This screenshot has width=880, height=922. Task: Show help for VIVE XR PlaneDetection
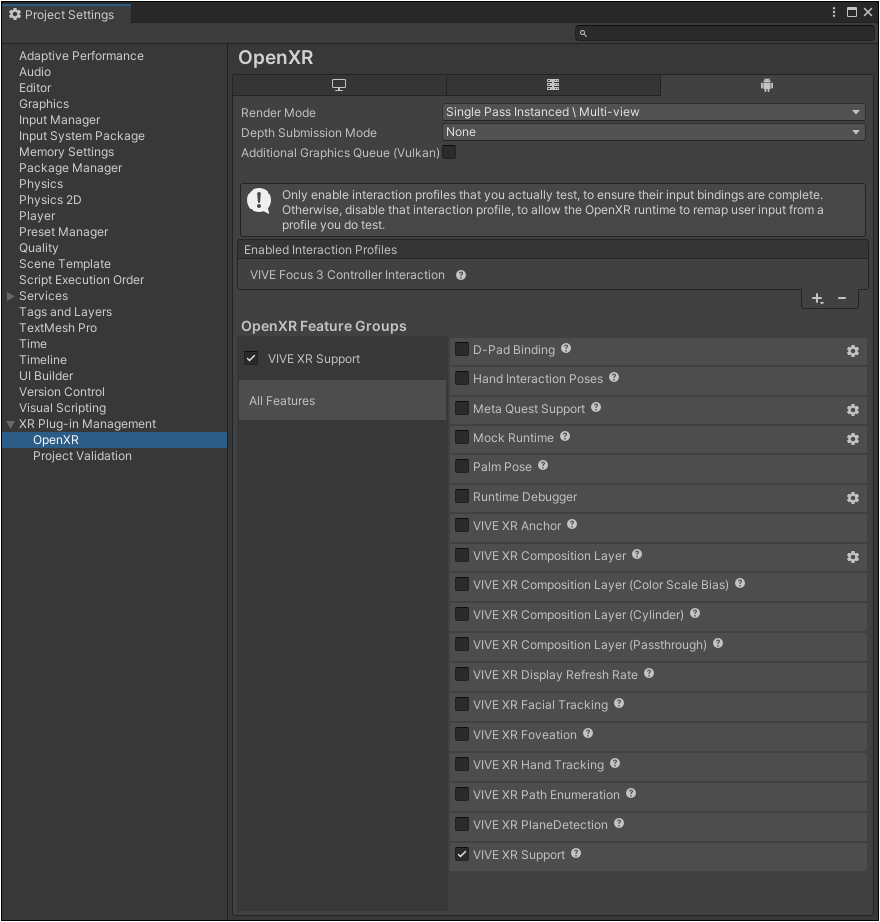(619, 823)
